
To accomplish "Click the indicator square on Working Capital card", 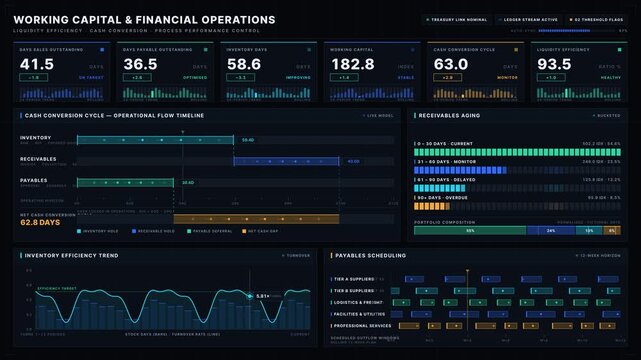I will coord(412,50).
